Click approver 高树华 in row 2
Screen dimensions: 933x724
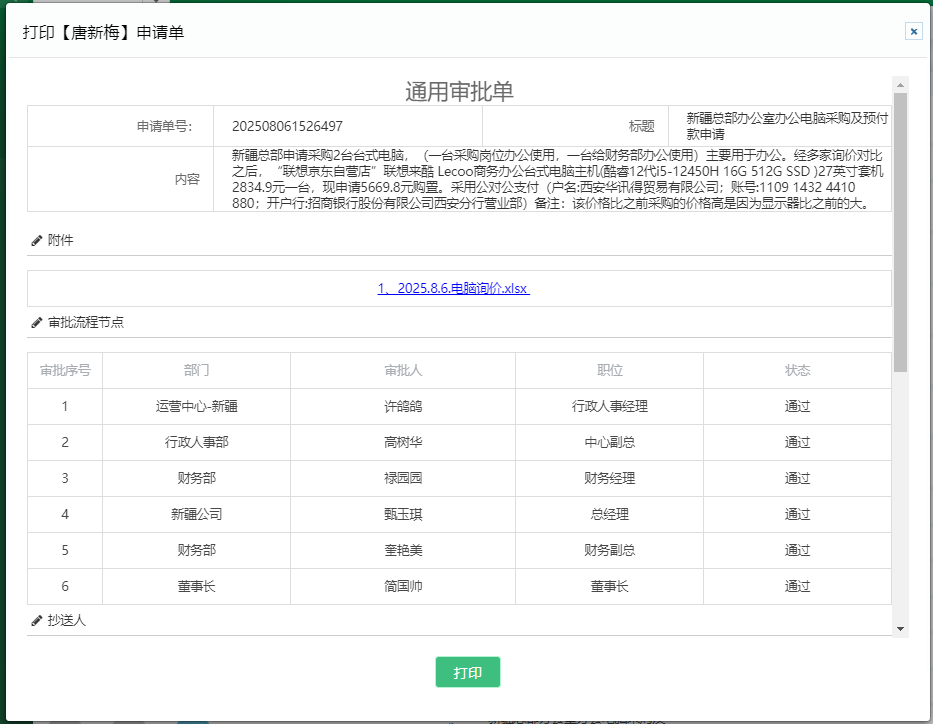click(403, 442)
